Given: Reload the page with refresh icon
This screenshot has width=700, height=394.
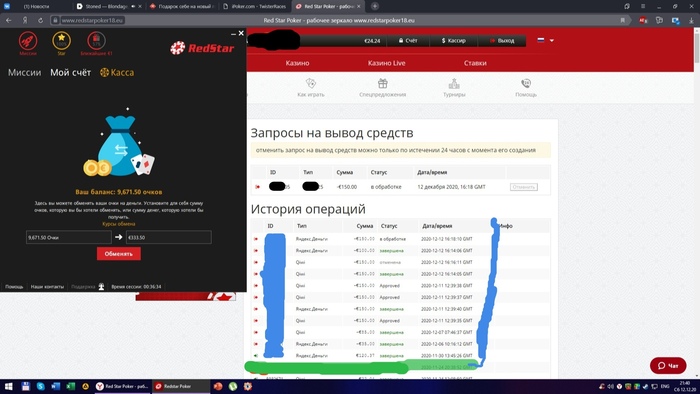Looking at the screenshot, I should coord(40,20).
